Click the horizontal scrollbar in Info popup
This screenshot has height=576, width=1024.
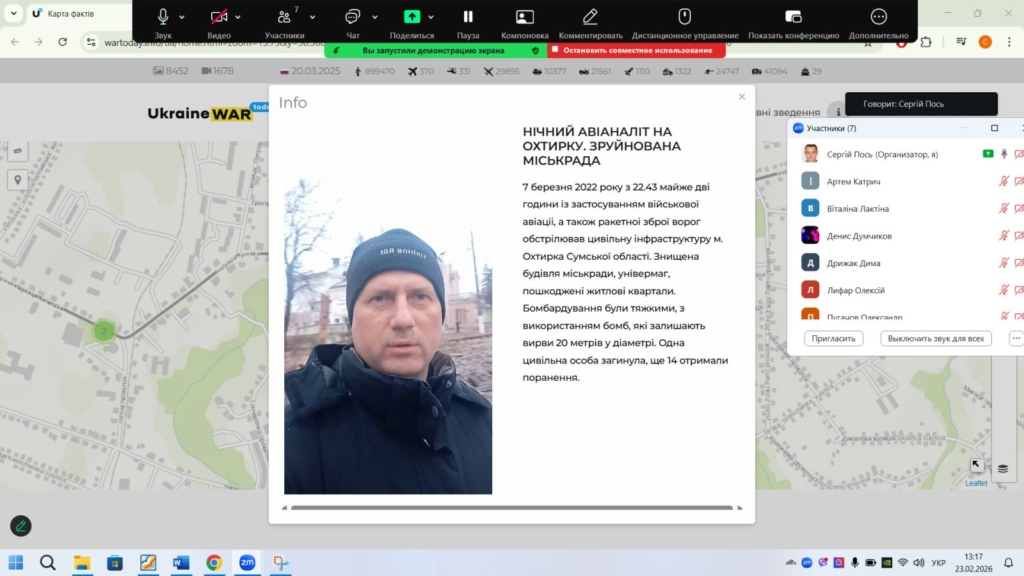(511, 508)
